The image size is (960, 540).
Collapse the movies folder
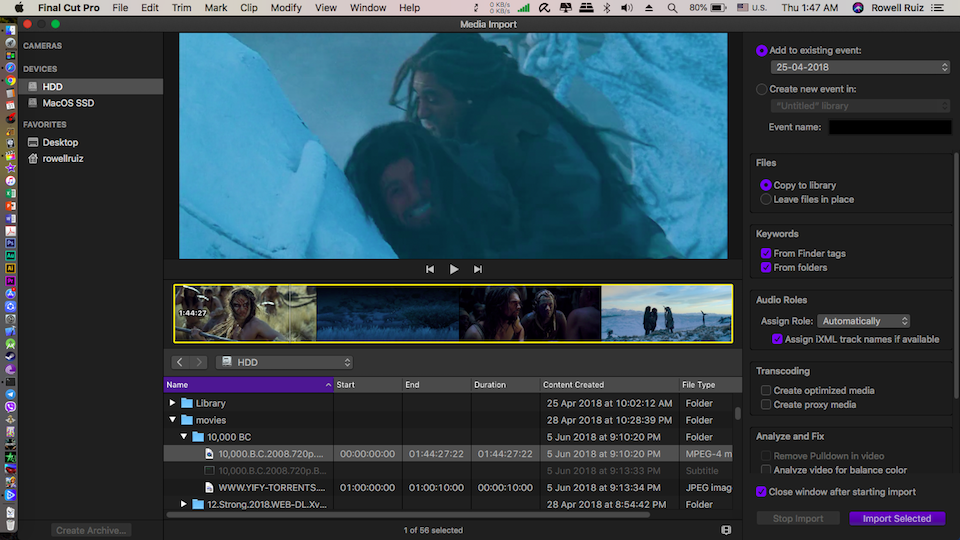tap(172, 420)
